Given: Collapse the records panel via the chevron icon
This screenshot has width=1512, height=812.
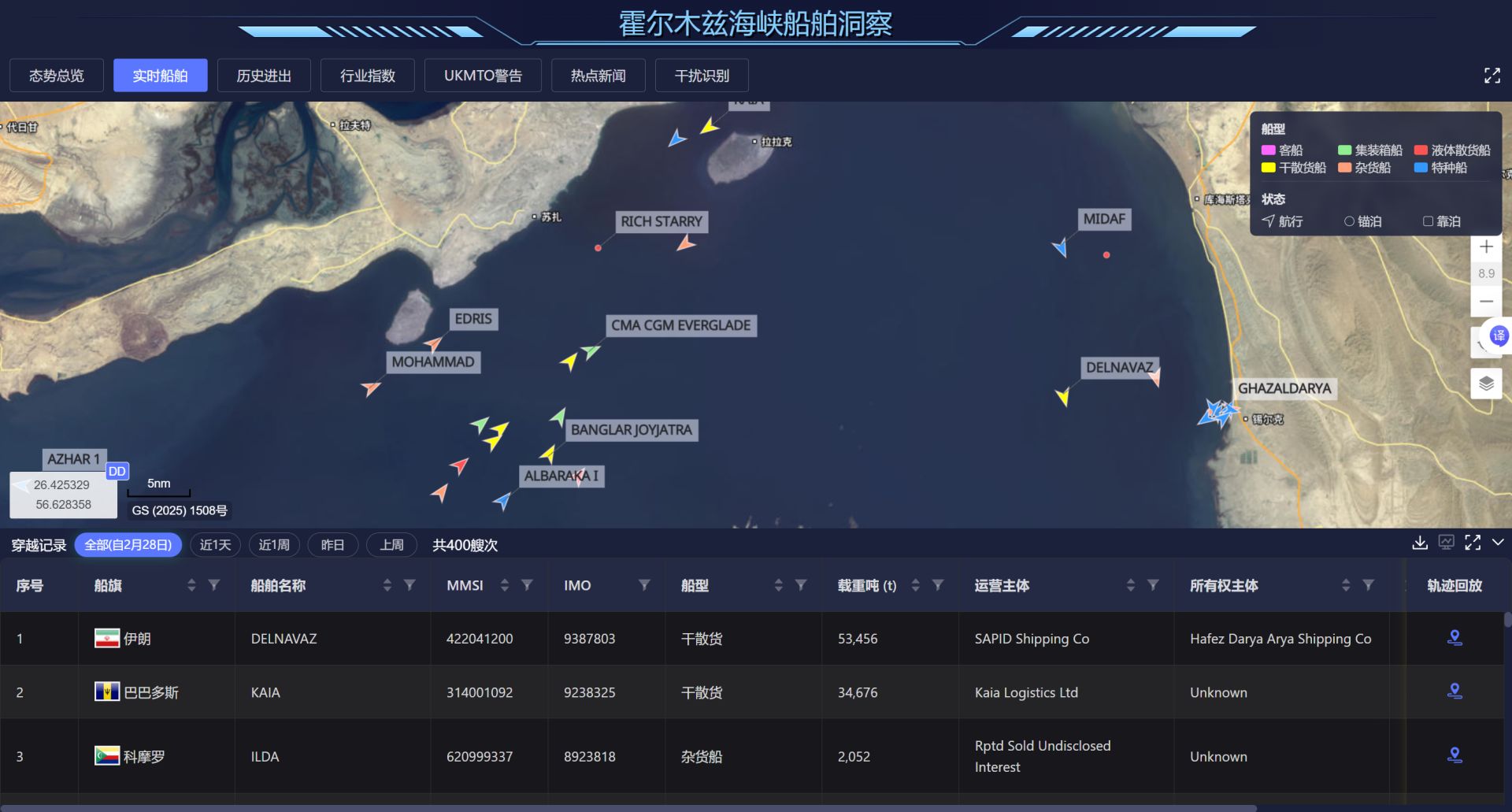Looking at the screenshot, I should tap(1499, 543).
